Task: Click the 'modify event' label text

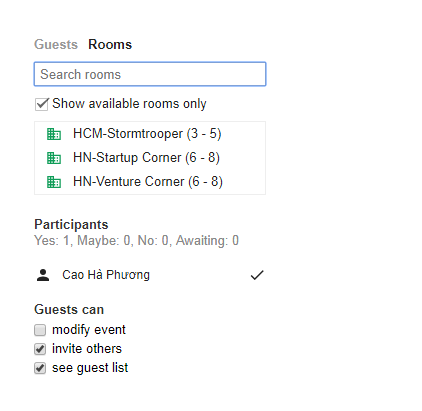Action: 89,330
